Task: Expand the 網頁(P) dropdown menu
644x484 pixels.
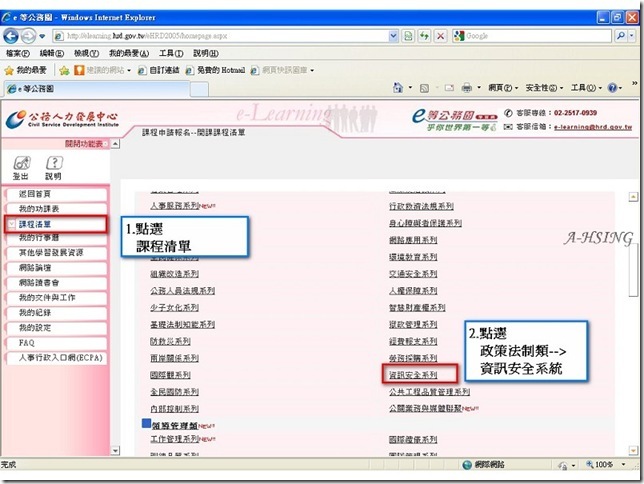Action: [x=503, y=88]
